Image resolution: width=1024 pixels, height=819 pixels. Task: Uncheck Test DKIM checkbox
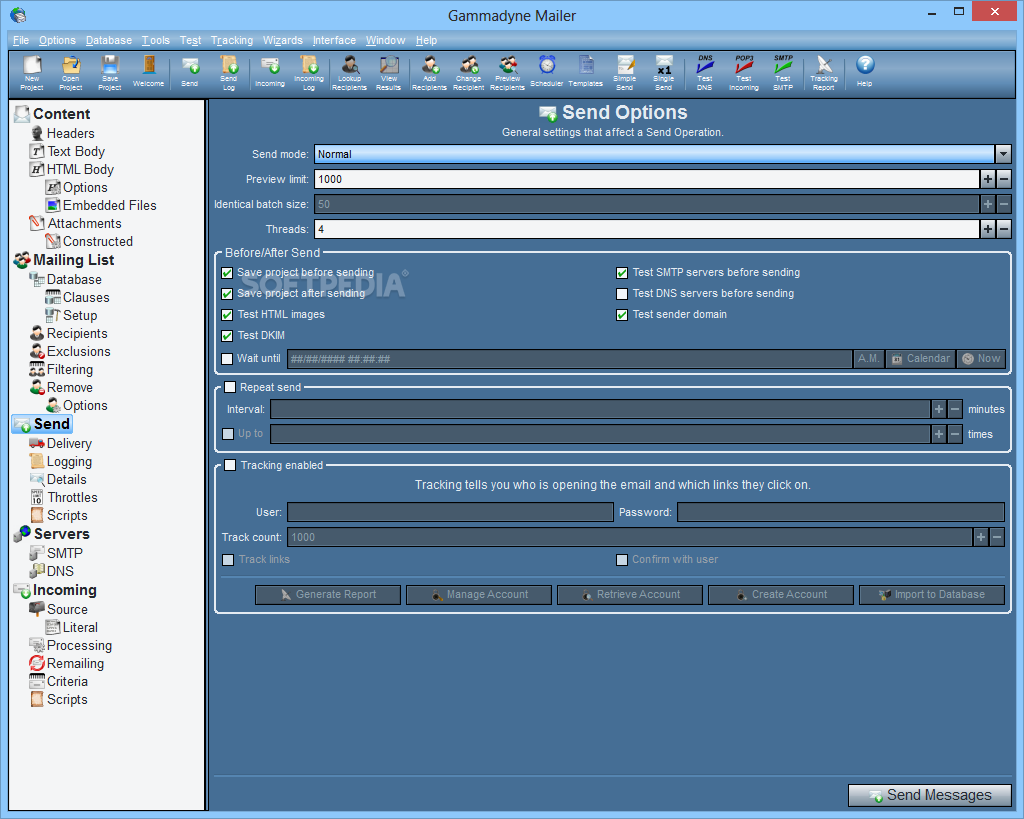(227, 336)
